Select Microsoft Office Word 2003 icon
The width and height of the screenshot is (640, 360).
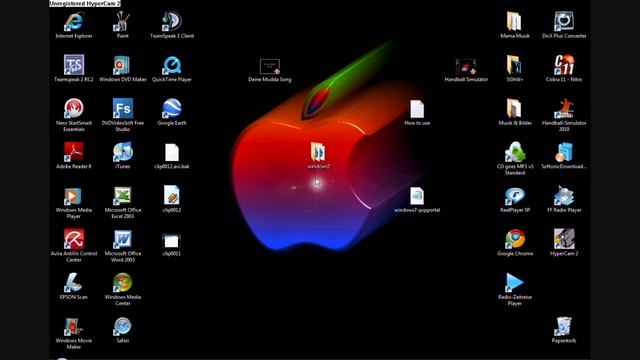pos(122,239)
